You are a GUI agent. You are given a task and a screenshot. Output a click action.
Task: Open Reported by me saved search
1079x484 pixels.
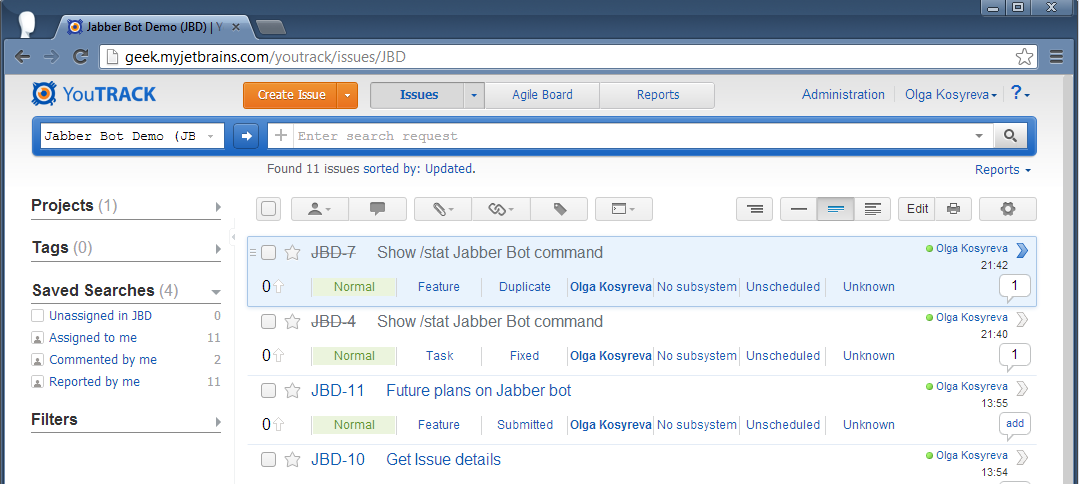click(94, 382)
